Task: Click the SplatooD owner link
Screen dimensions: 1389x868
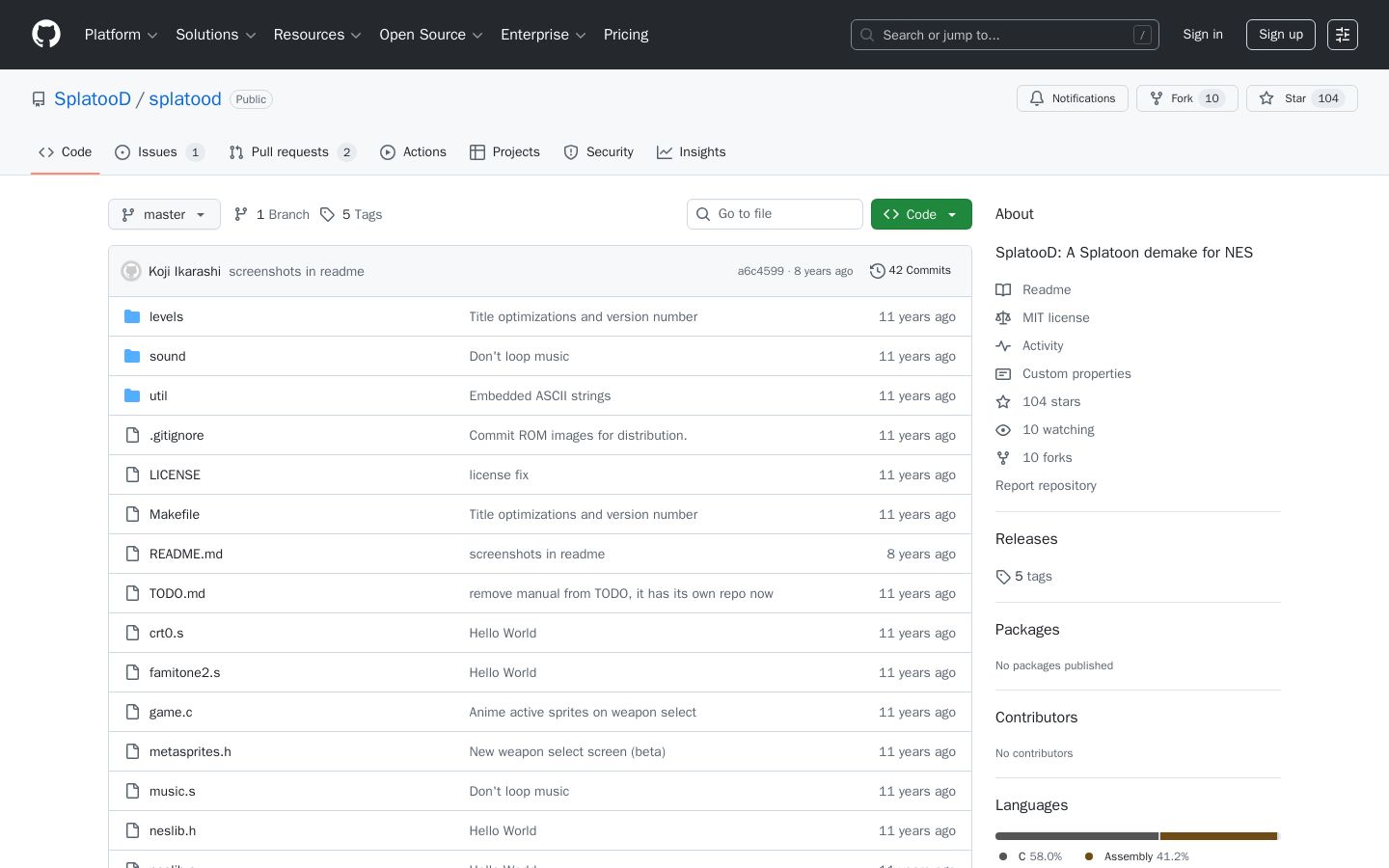Action: (x=93, y=98)
